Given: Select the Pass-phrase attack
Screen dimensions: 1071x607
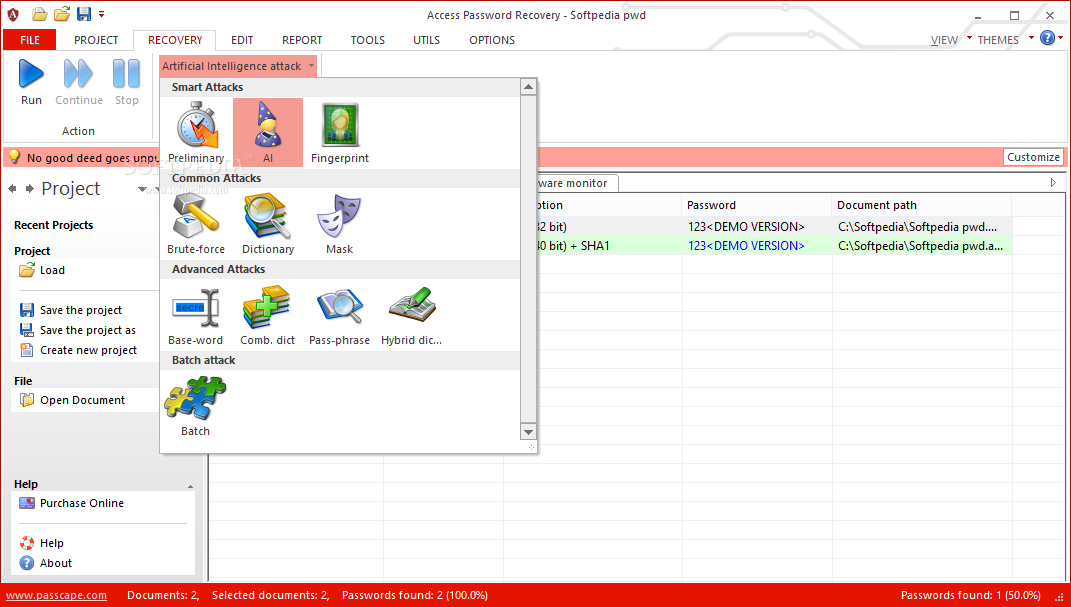Looking at the screenshot, I should [339, 315].
